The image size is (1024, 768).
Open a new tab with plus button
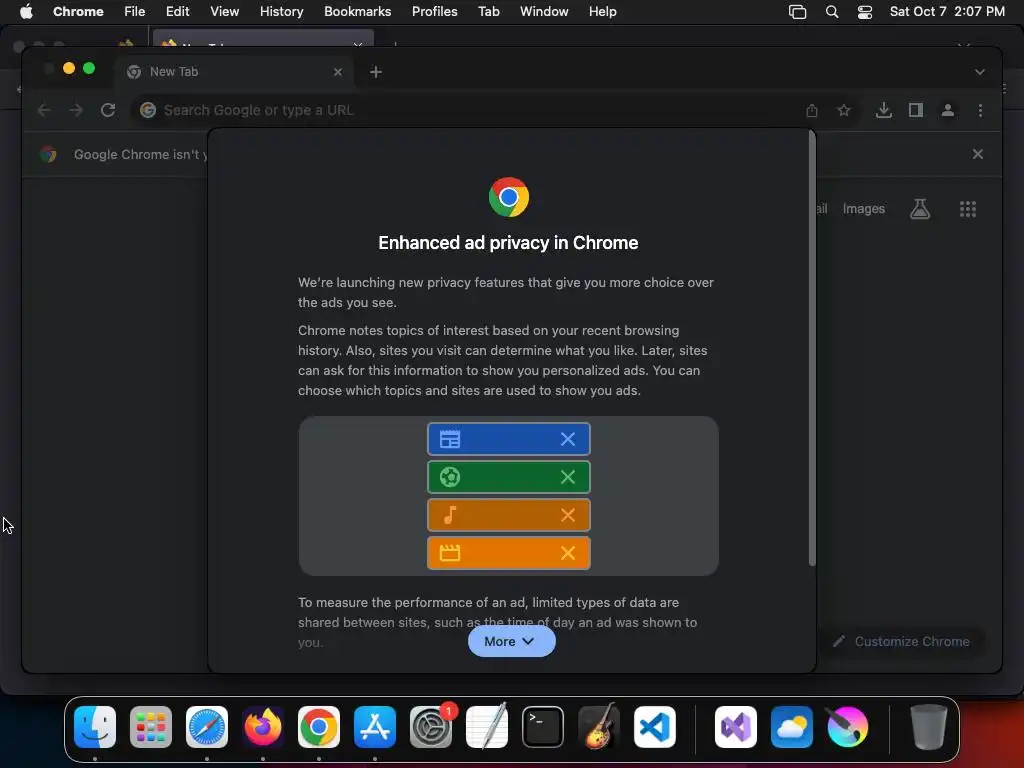[376, 72]
